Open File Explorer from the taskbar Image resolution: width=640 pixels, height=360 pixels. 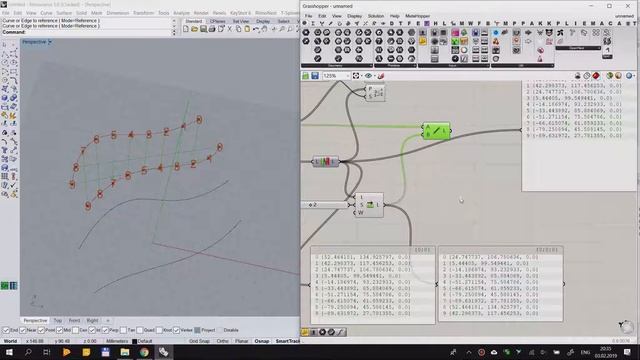pyautogui.click(x=125, y=352)
